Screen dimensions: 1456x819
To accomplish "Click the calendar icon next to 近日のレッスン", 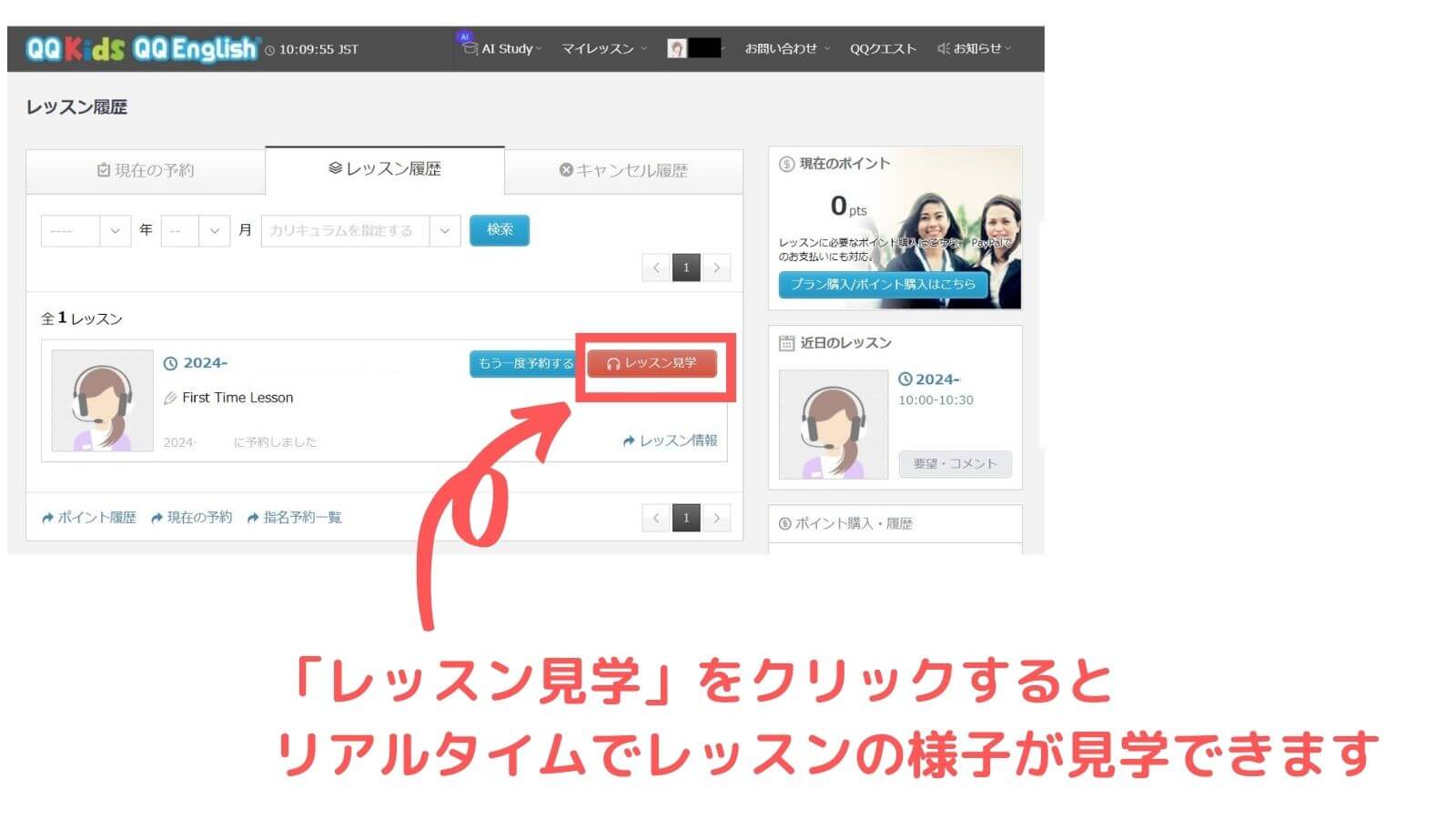I will (786, 342).
